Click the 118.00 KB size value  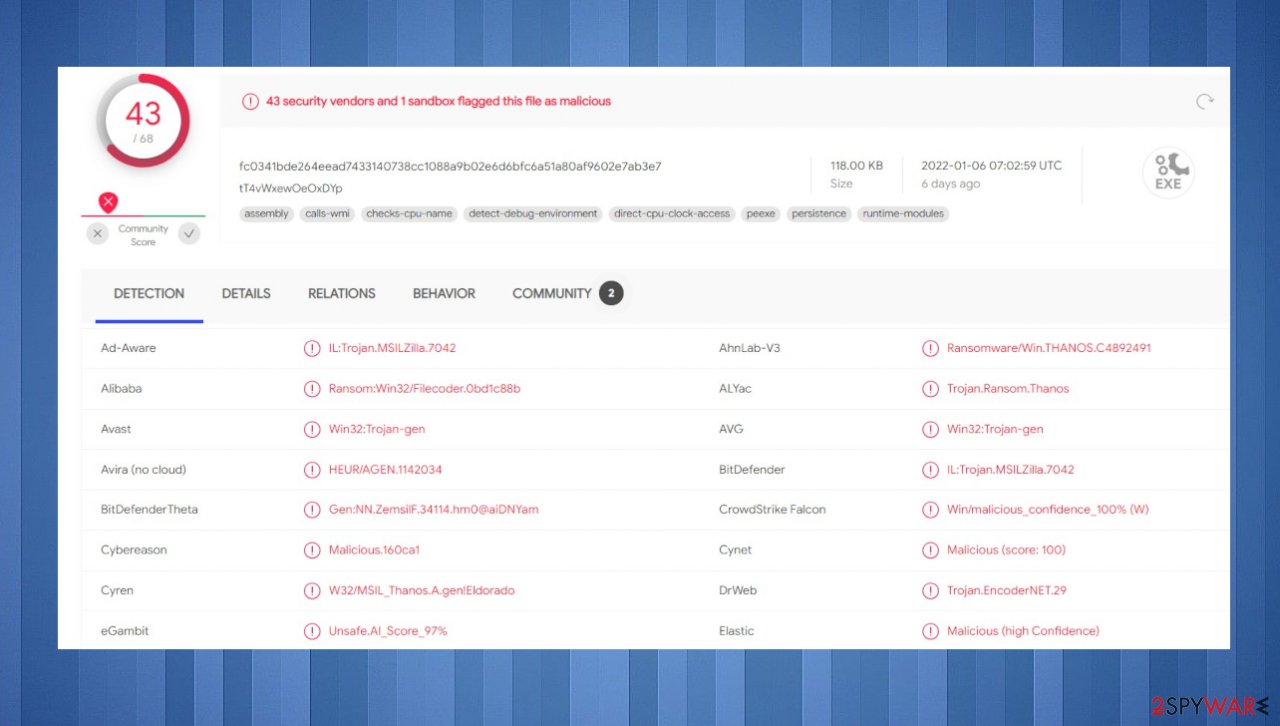pyautogui.click(x=857, y=165)
